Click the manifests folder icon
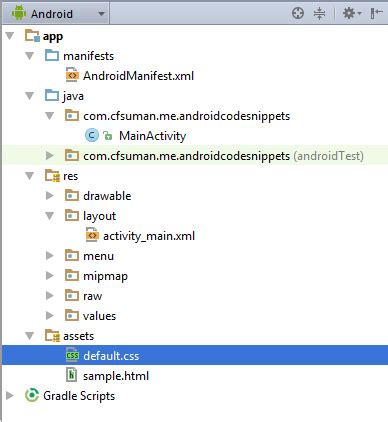 click(52, 55)
